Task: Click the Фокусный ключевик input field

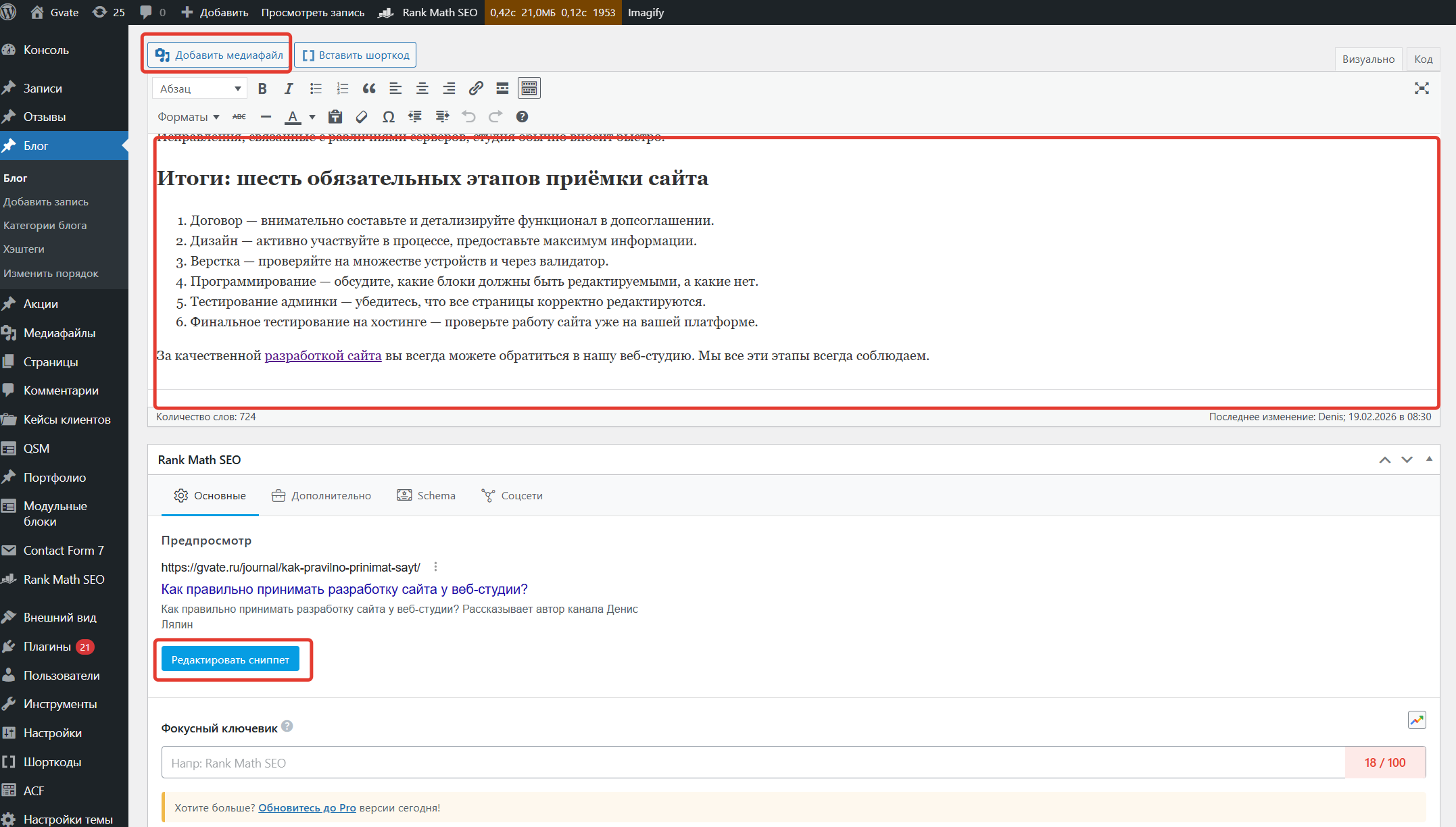Action: click(753, 763)
